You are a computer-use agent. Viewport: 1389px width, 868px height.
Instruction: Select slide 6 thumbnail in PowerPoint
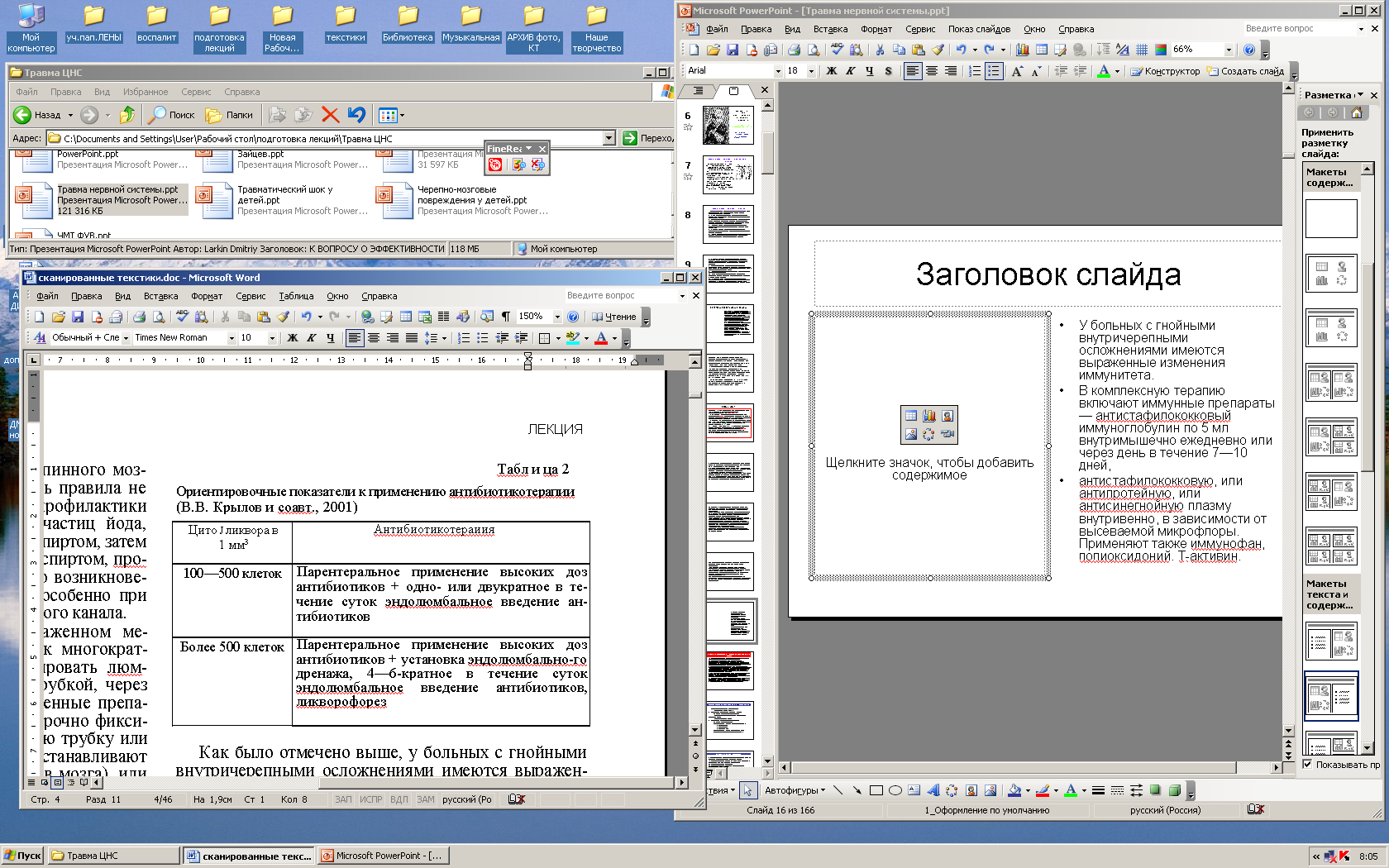tap(728, 126)
